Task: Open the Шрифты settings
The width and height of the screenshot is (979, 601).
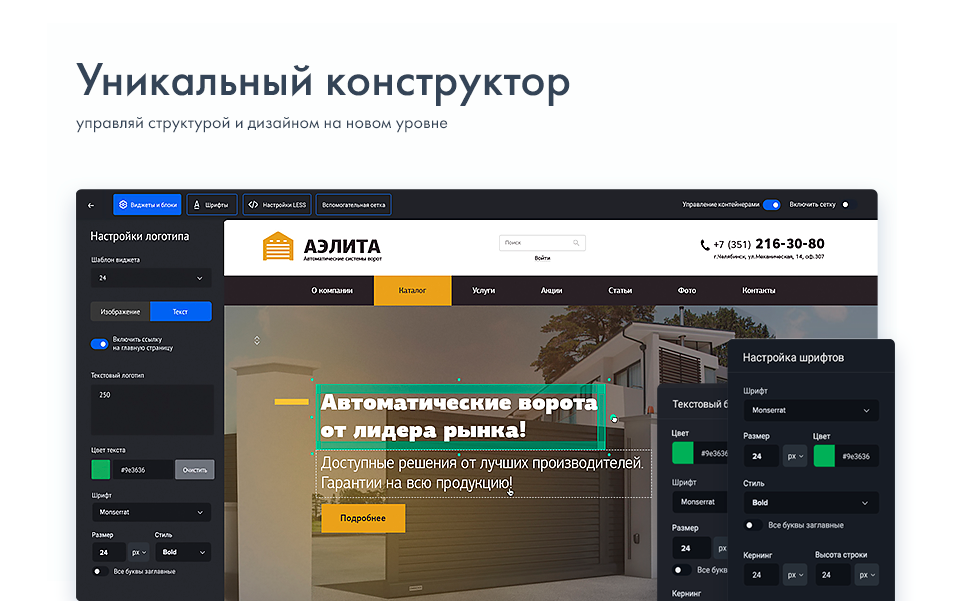Action: (x=212, y=205)
